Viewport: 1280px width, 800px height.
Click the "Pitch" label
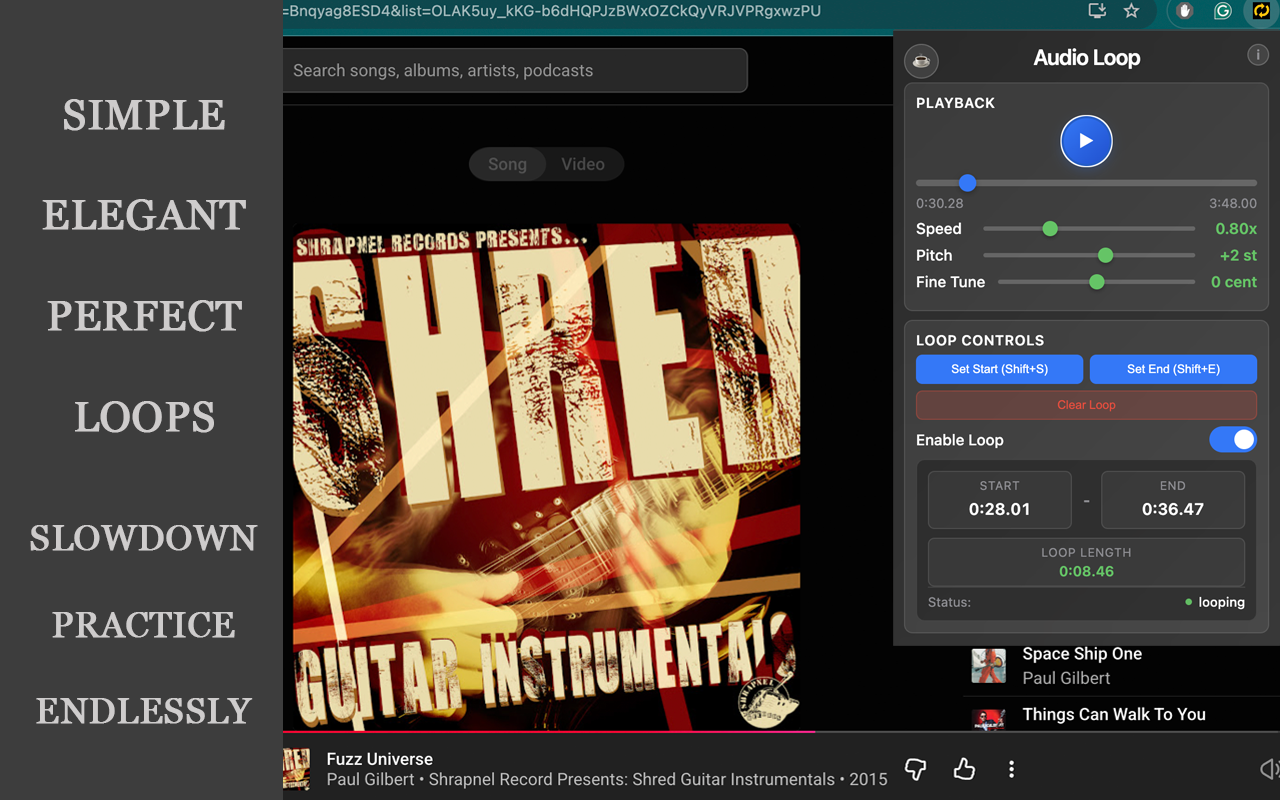(x=934, y=255)
